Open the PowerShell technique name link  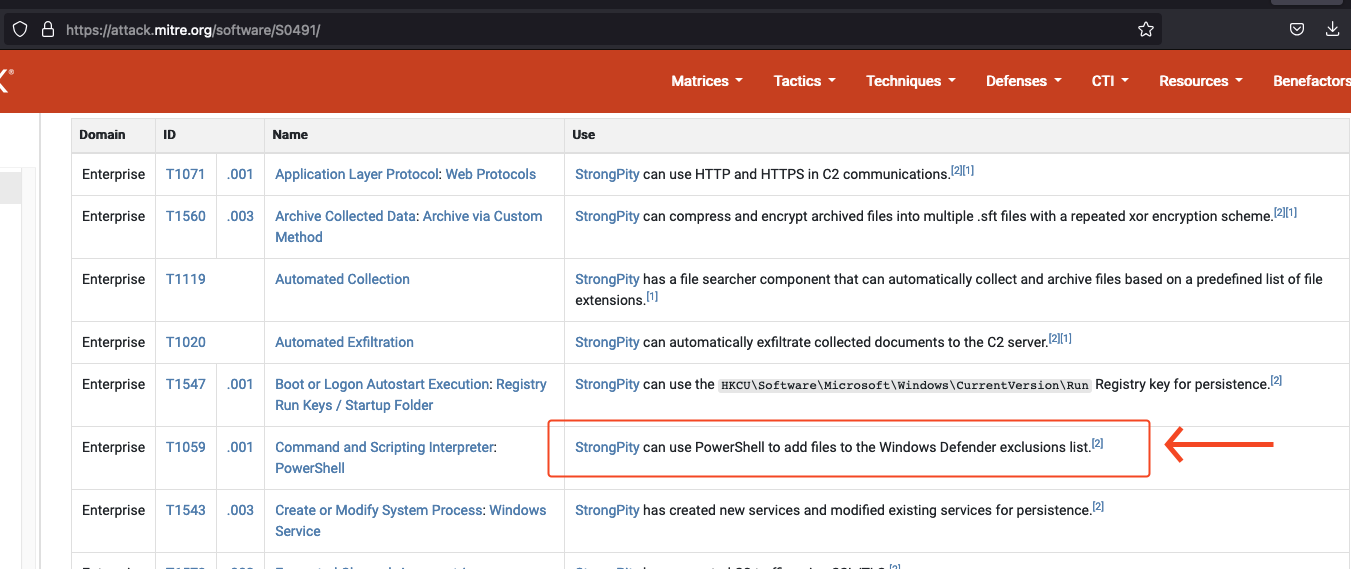coord(310,468)
